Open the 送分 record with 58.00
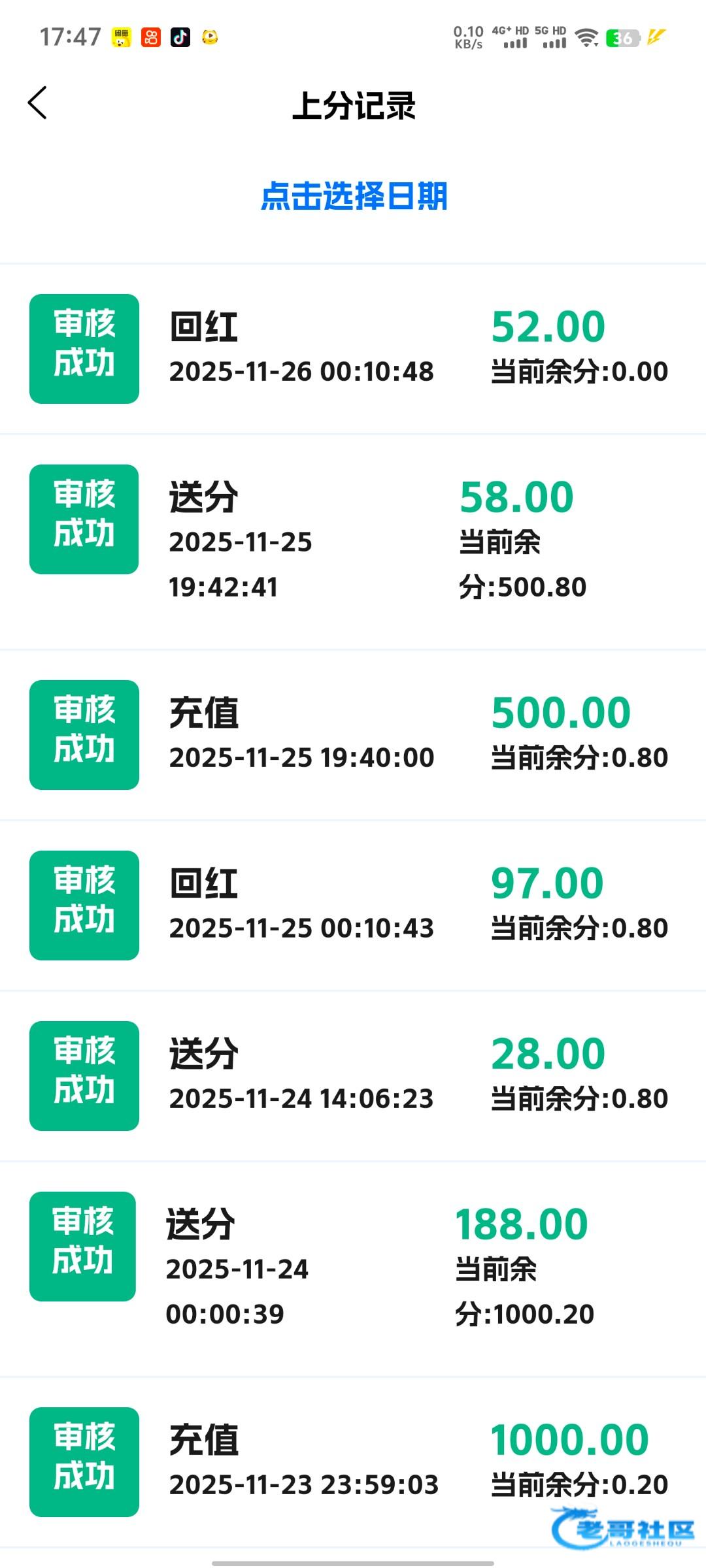The width and height of the screenshot is (706, 1568). point(353,541)
